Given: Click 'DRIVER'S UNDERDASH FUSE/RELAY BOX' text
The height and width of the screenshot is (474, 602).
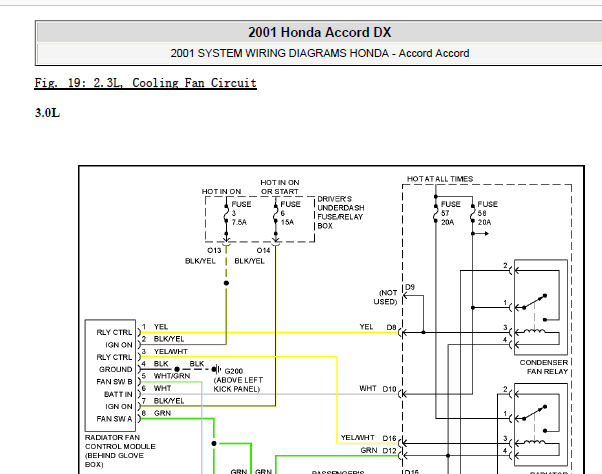Looking at the screenshot, I should tap(341, 212).
